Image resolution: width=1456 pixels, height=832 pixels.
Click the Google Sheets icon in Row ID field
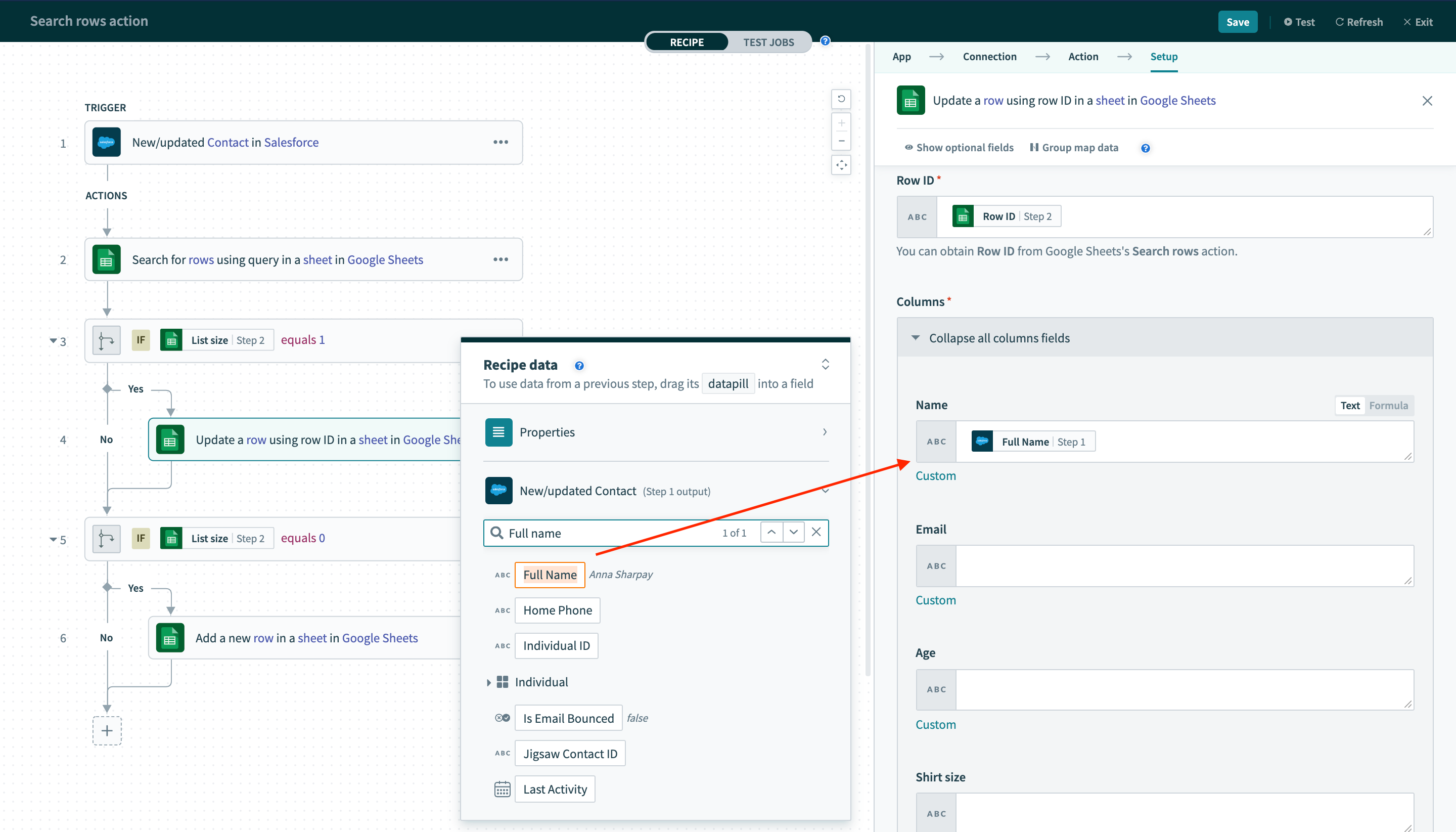(x=964, y=215)
